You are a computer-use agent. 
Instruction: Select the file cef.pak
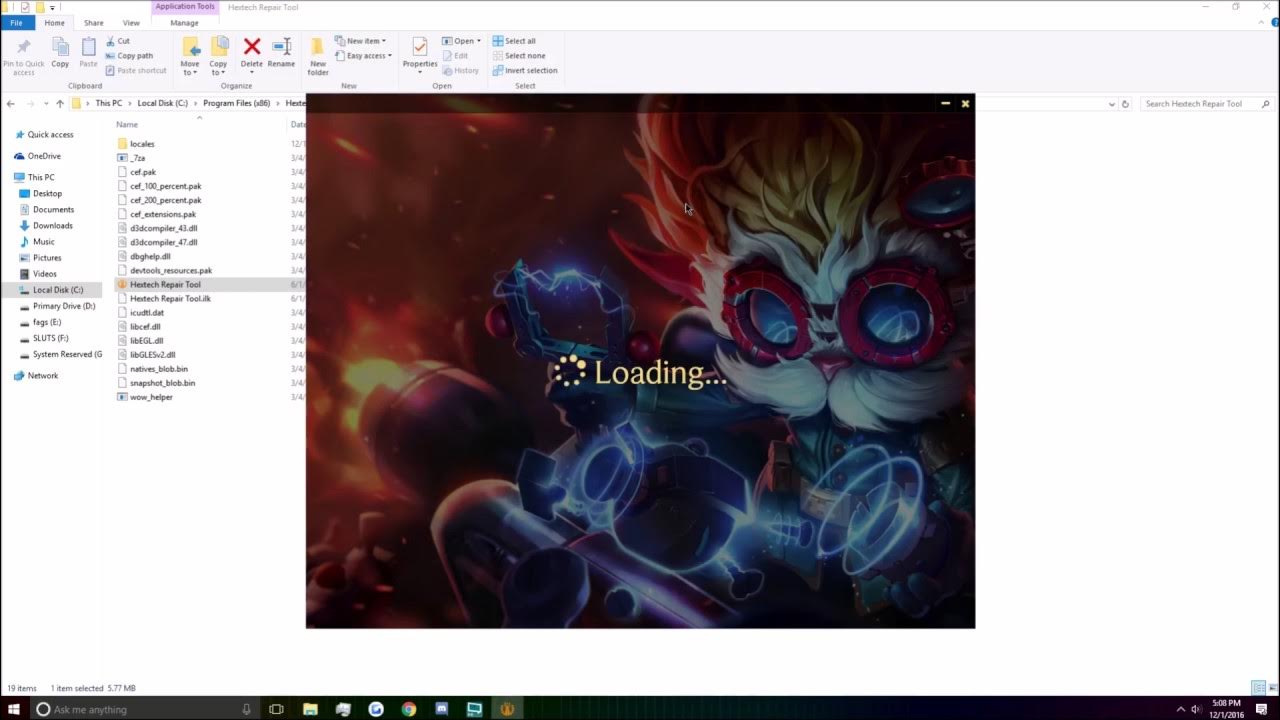coord(143,172)
